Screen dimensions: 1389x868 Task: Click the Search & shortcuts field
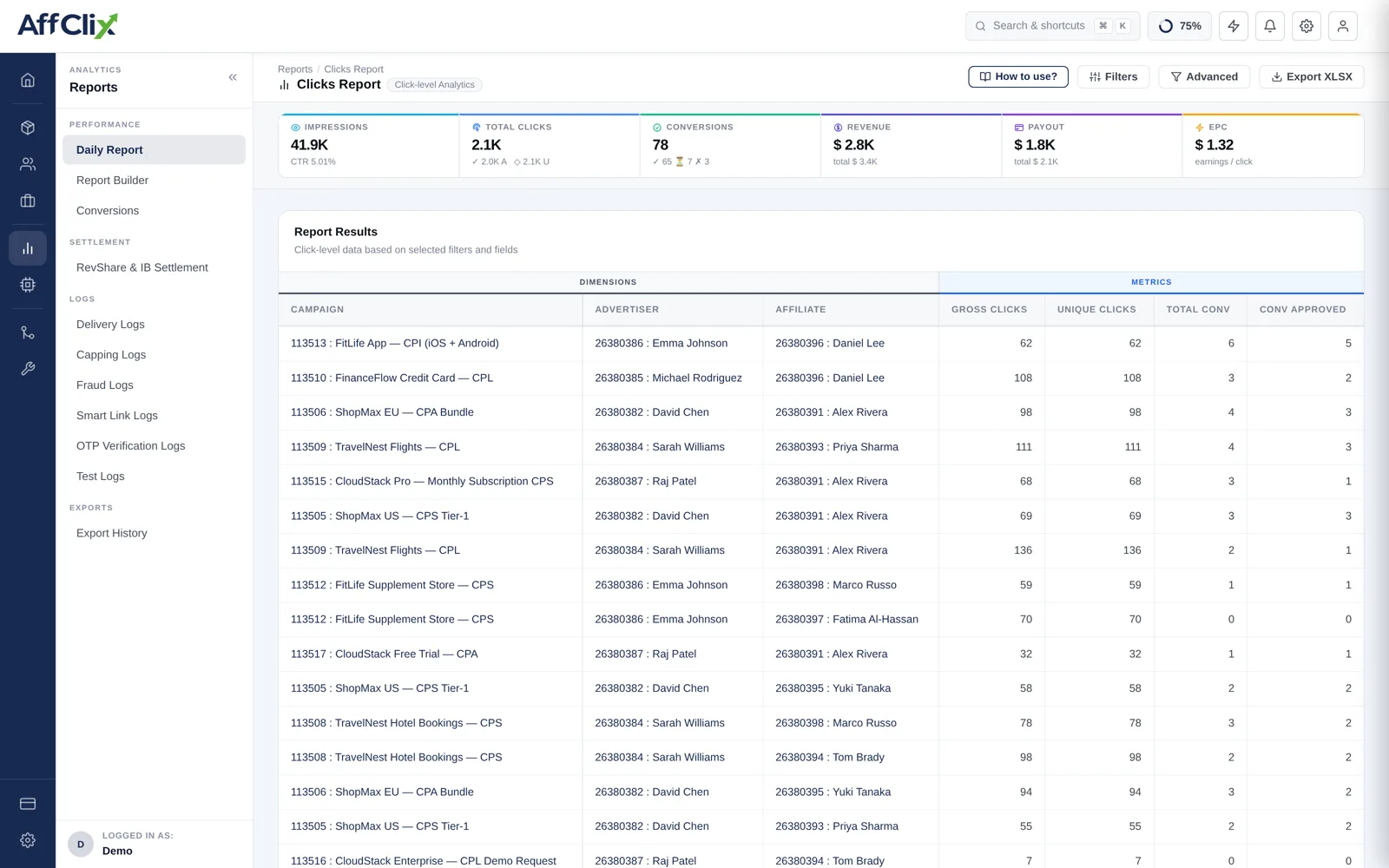tap(1053, 26)
